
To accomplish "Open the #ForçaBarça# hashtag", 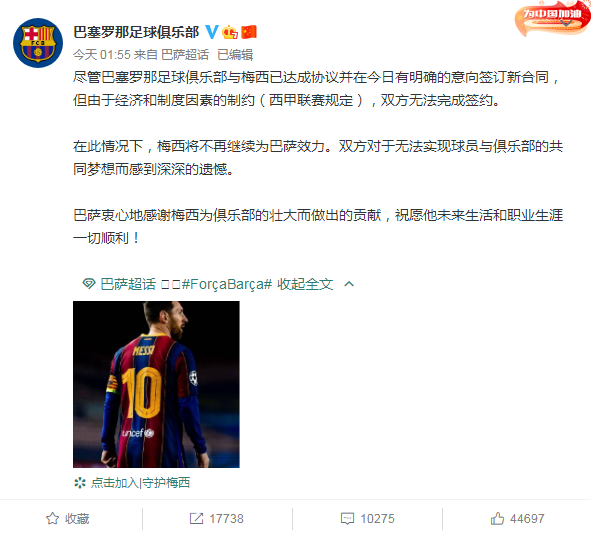I will pos(227,284).
